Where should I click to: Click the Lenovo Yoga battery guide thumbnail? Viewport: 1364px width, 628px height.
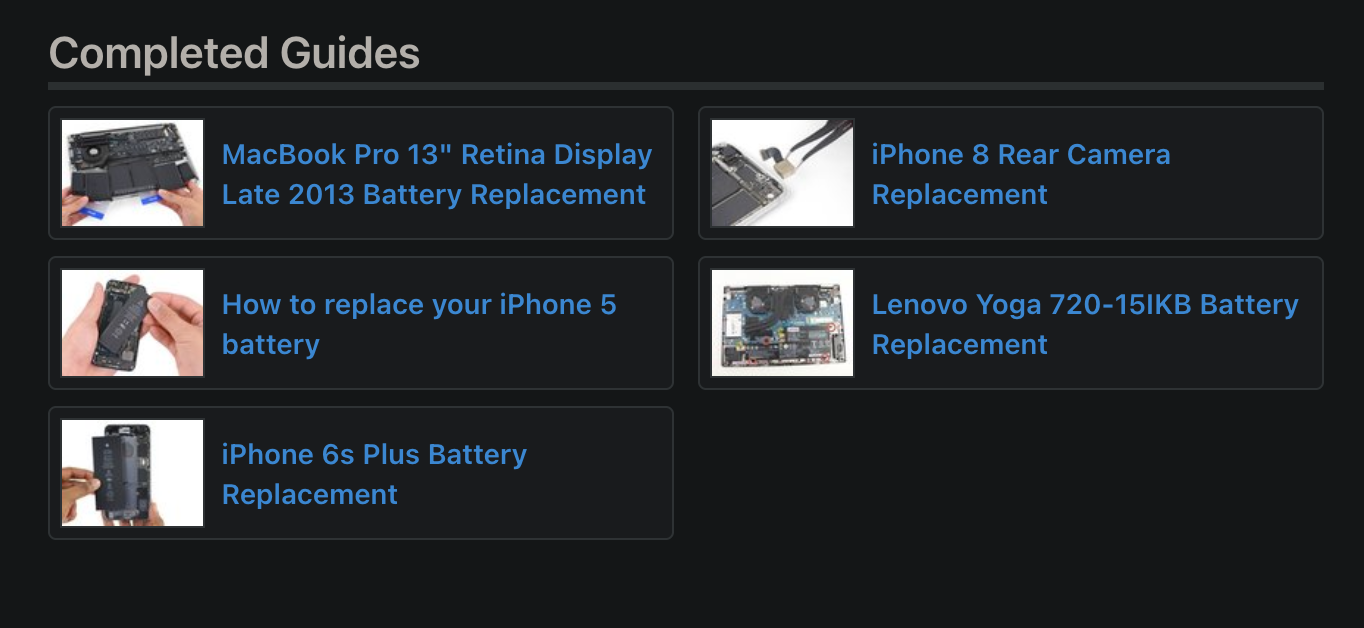[782, 322]
